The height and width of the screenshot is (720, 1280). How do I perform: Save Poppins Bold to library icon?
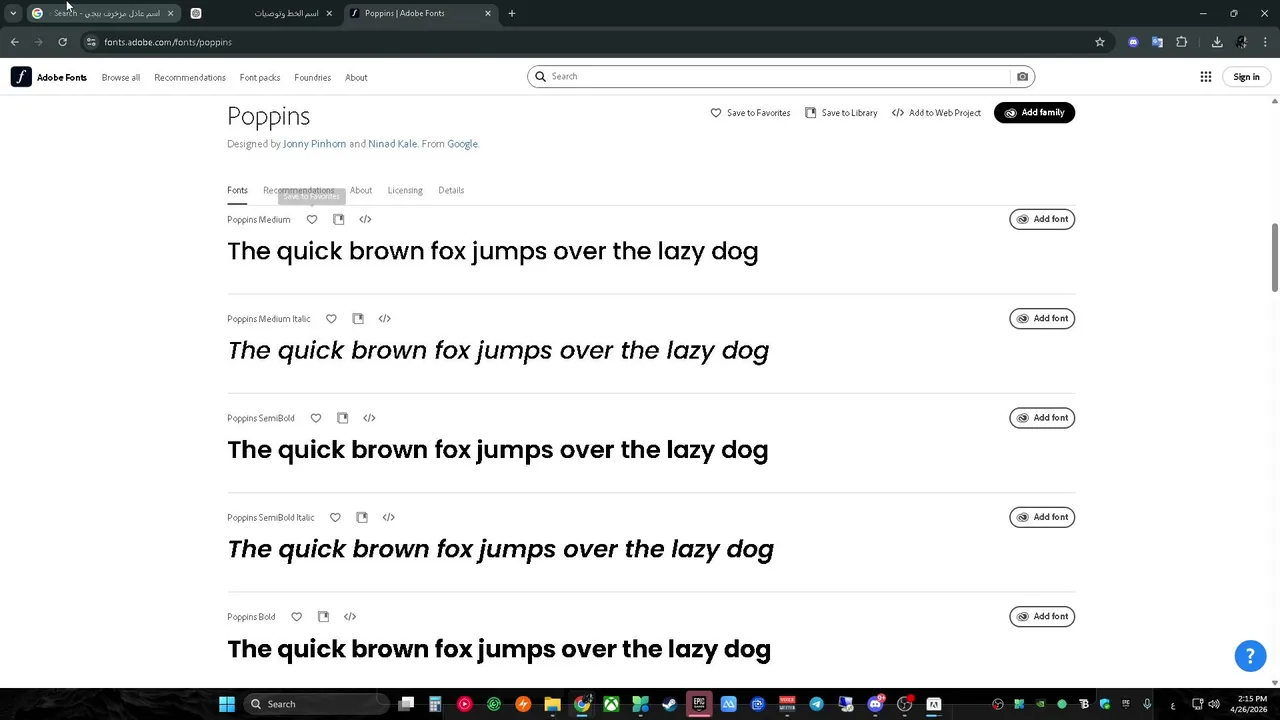pos(323,617)
